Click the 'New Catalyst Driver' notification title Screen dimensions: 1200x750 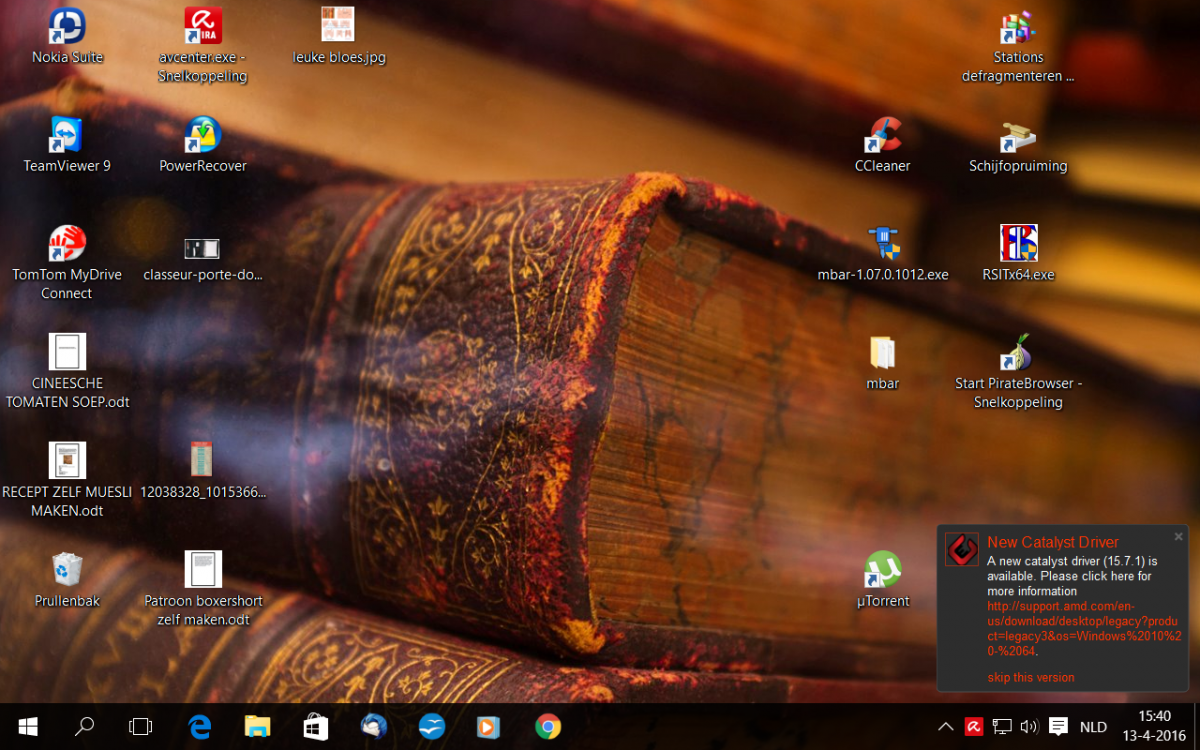[x=1053, y=542]
